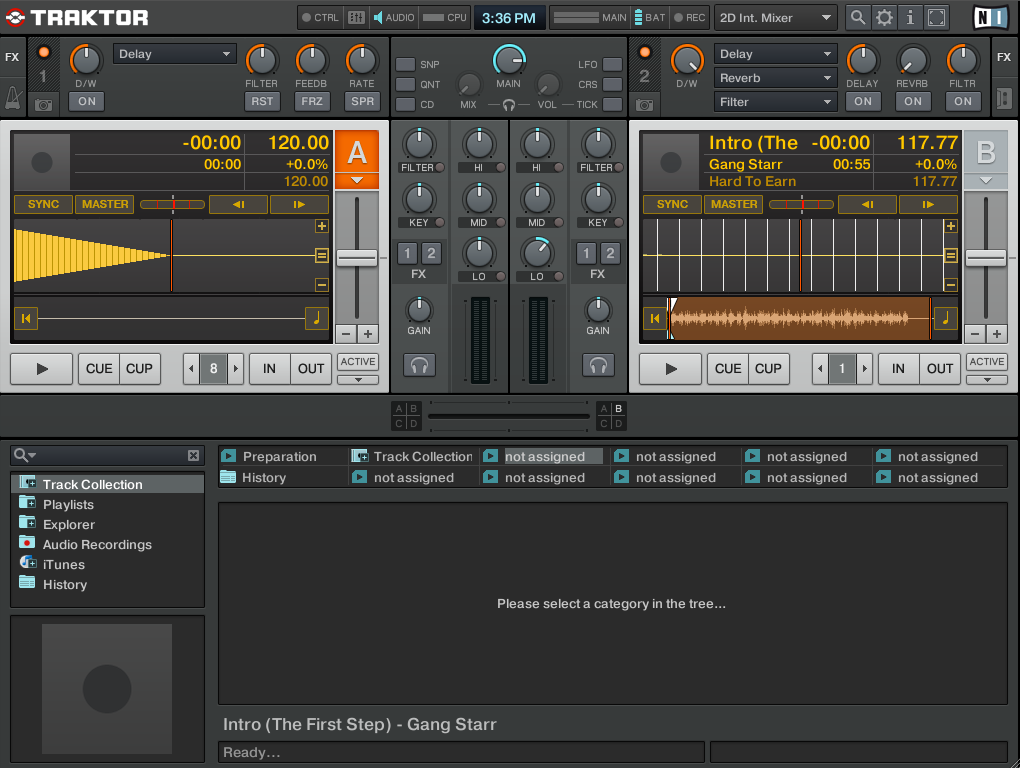Turn on FX unit 1 D/W ON button
This screenshot has height=768, width=1020.
[x=87, y=101]
